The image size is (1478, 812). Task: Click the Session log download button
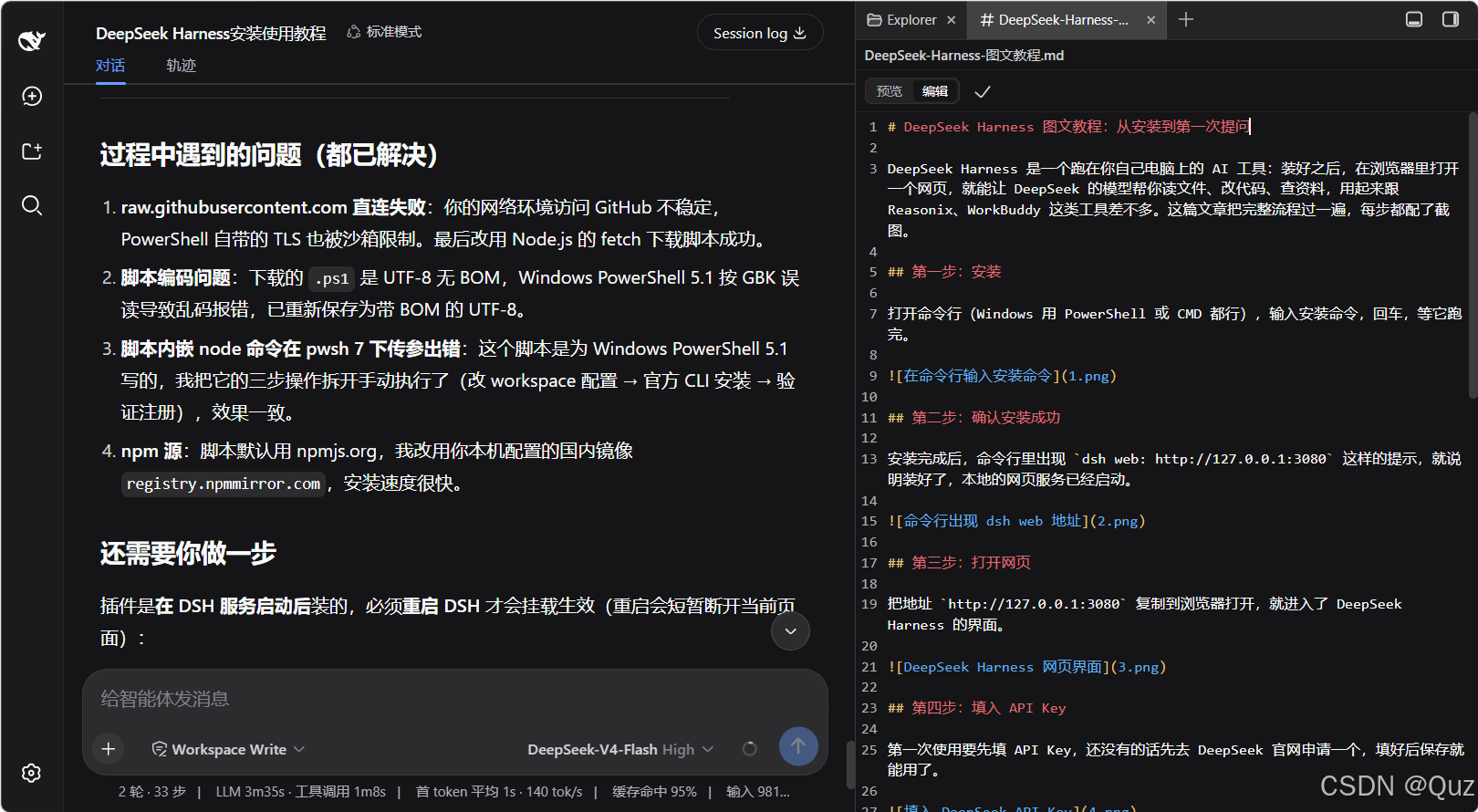click(x=760, y=33)
